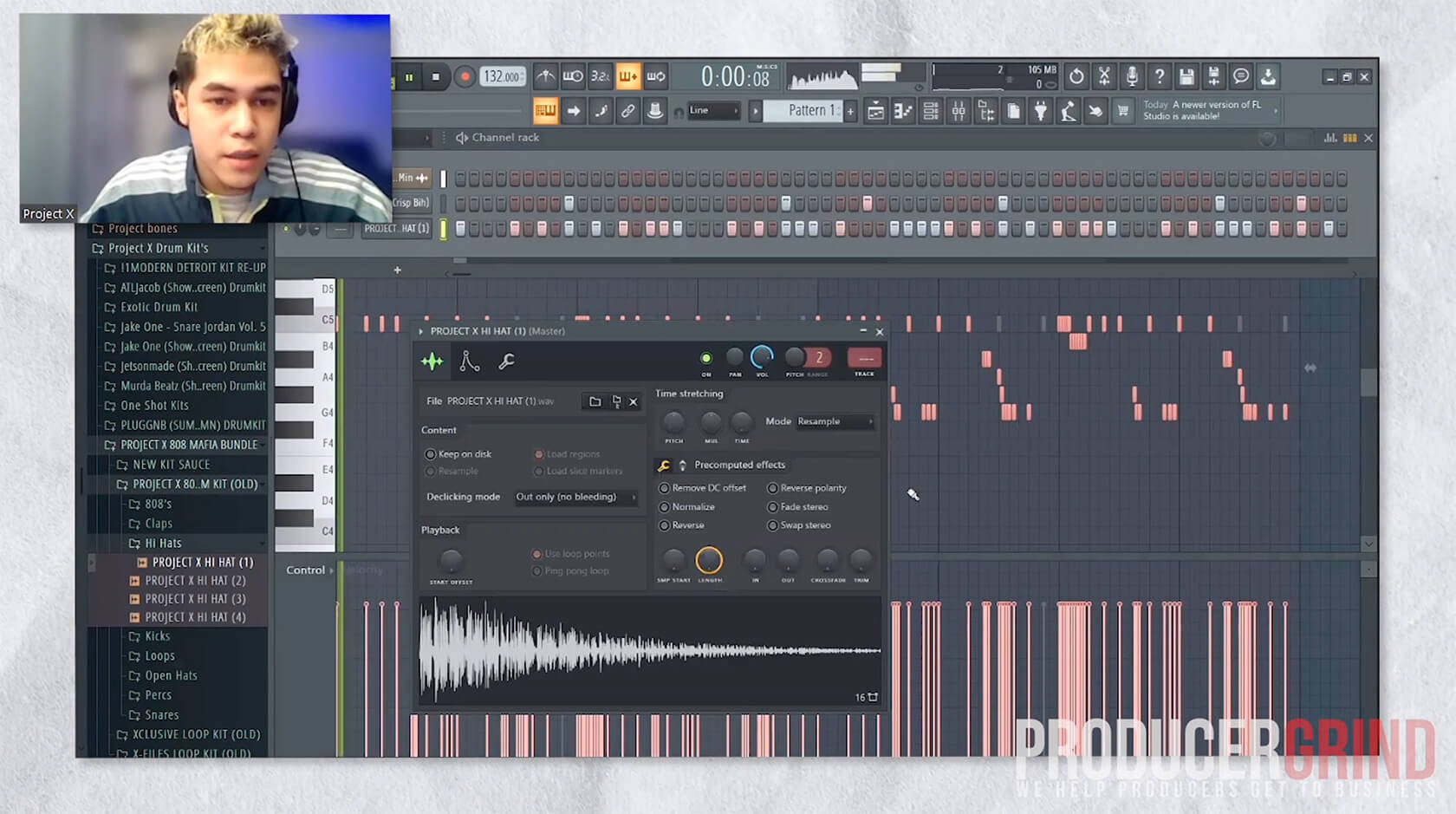Image resolution: width=1456 pixels, height=814 pixels.
Task: Open the newer version available notification
Action: coord(1208,110)
